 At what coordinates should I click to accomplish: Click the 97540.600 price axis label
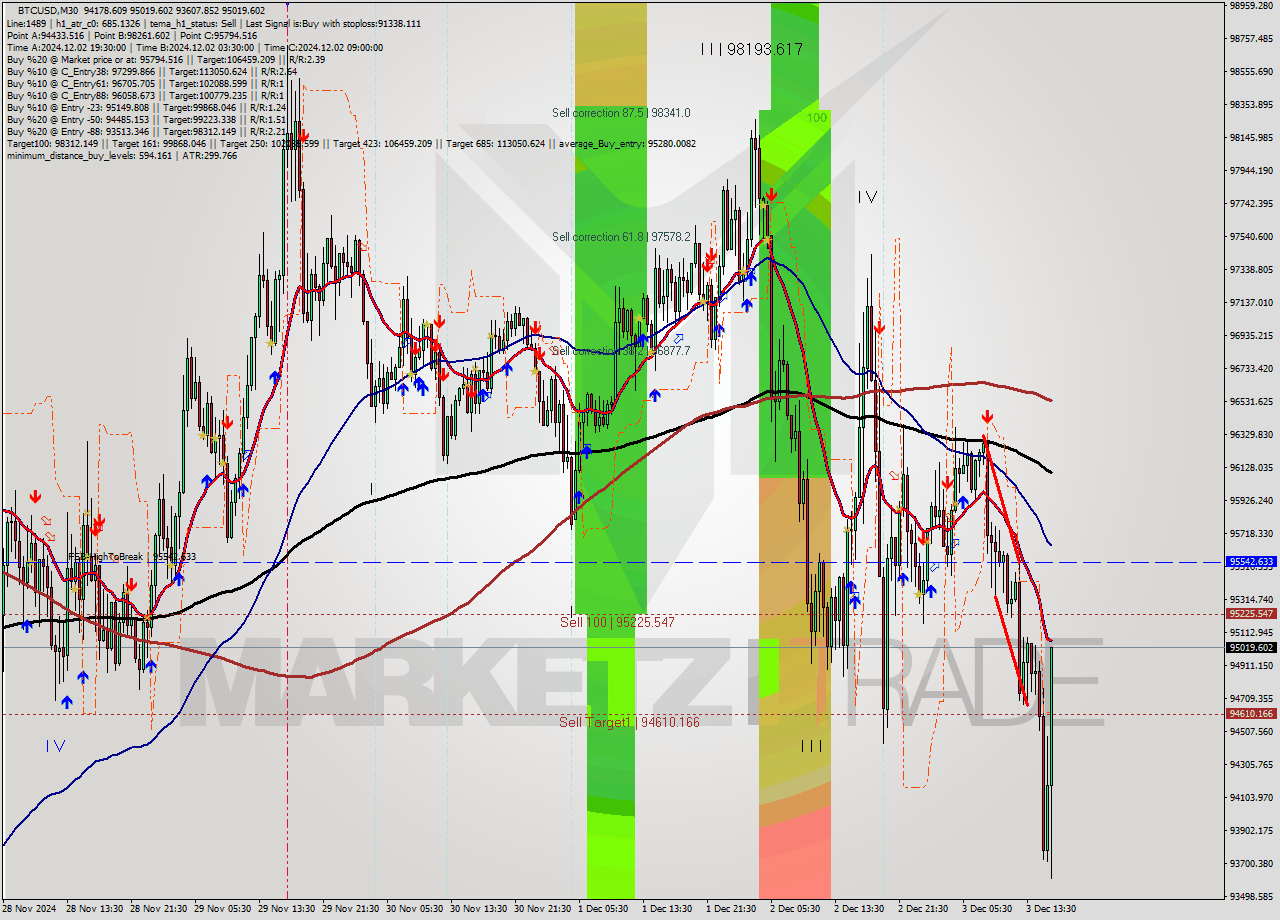pyautogui.click(x=1251, y=237)
